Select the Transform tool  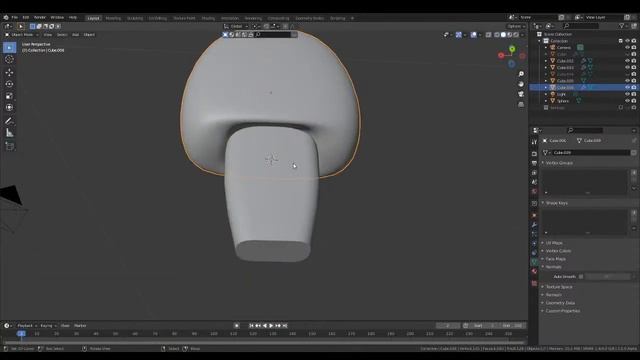click(x=9, y=108)
